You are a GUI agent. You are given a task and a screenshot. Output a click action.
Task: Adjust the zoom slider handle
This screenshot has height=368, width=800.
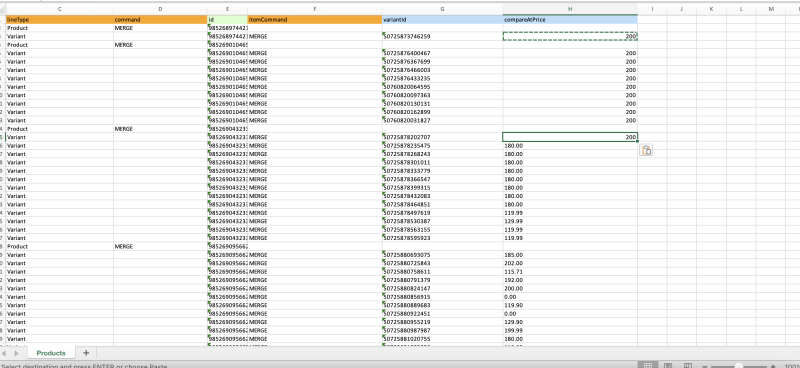(x=738, y=365)
